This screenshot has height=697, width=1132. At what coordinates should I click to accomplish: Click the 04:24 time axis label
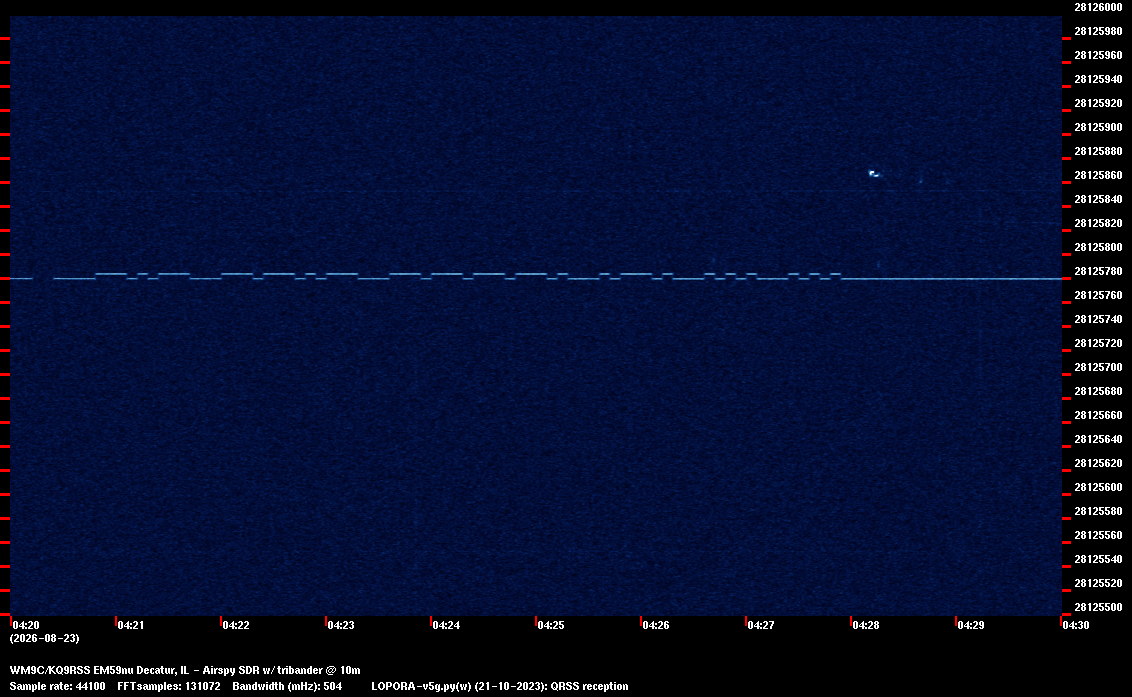(x=446, y=625)
